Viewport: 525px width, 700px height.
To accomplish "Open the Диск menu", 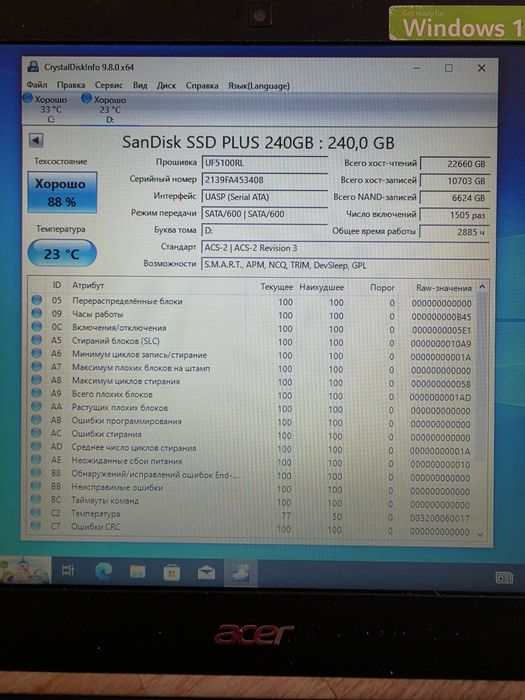I will point(166,85).
